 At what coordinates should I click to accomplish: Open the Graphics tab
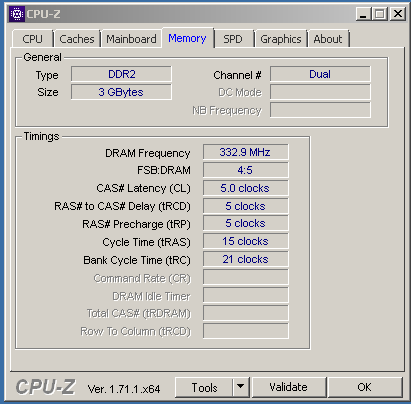281,39
